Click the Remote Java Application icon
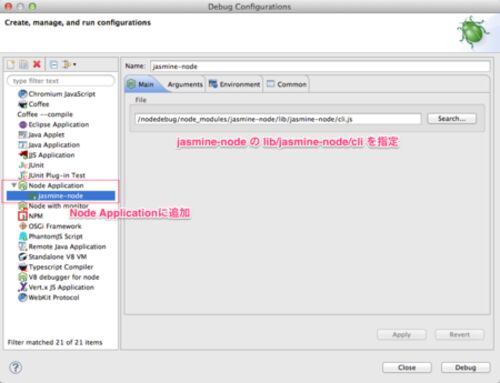Image resolution: width=500 pixels, height=383 pixels. coord(23,247)
